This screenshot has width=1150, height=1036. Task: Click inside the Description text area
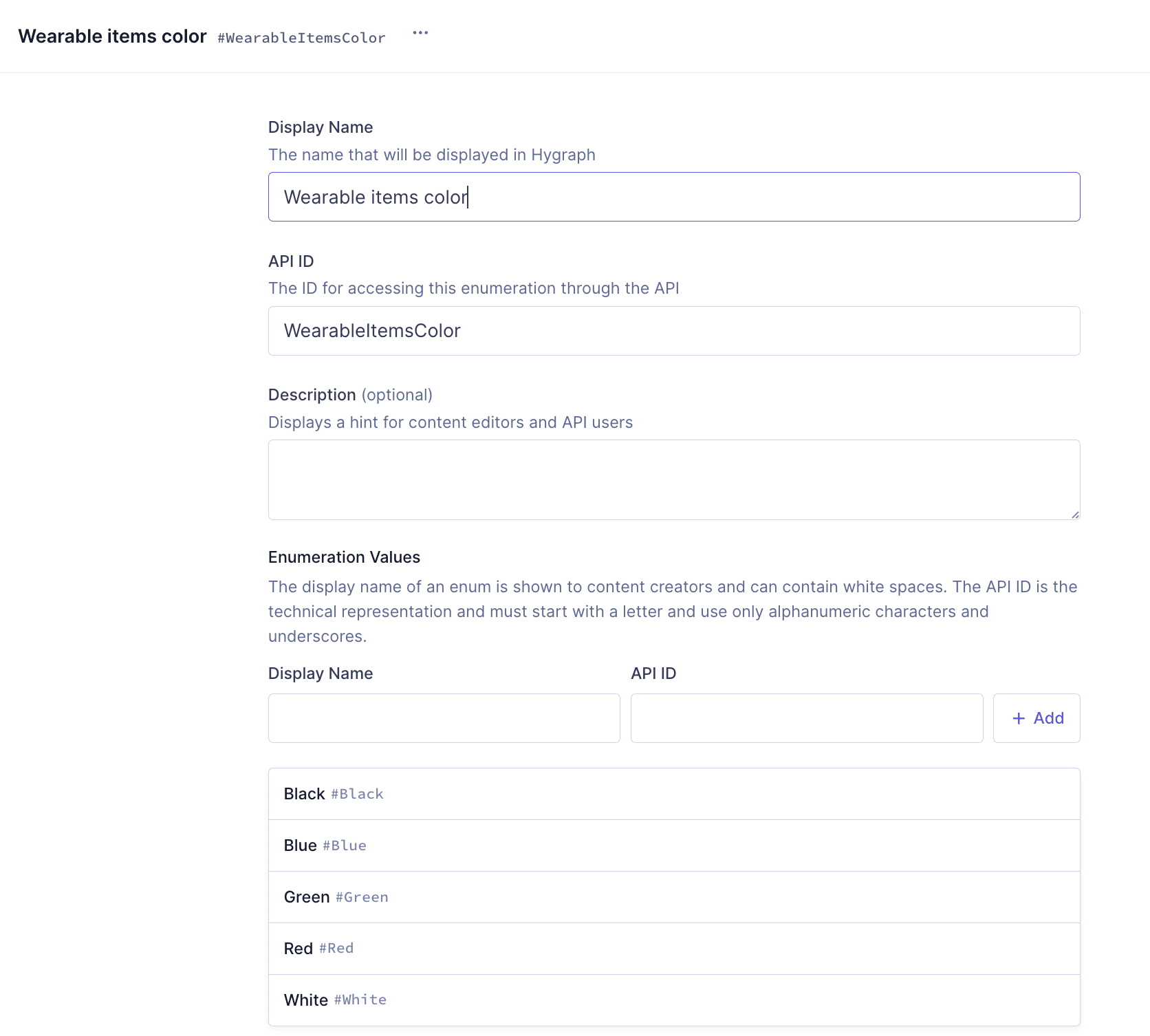(x=673, y=479)
